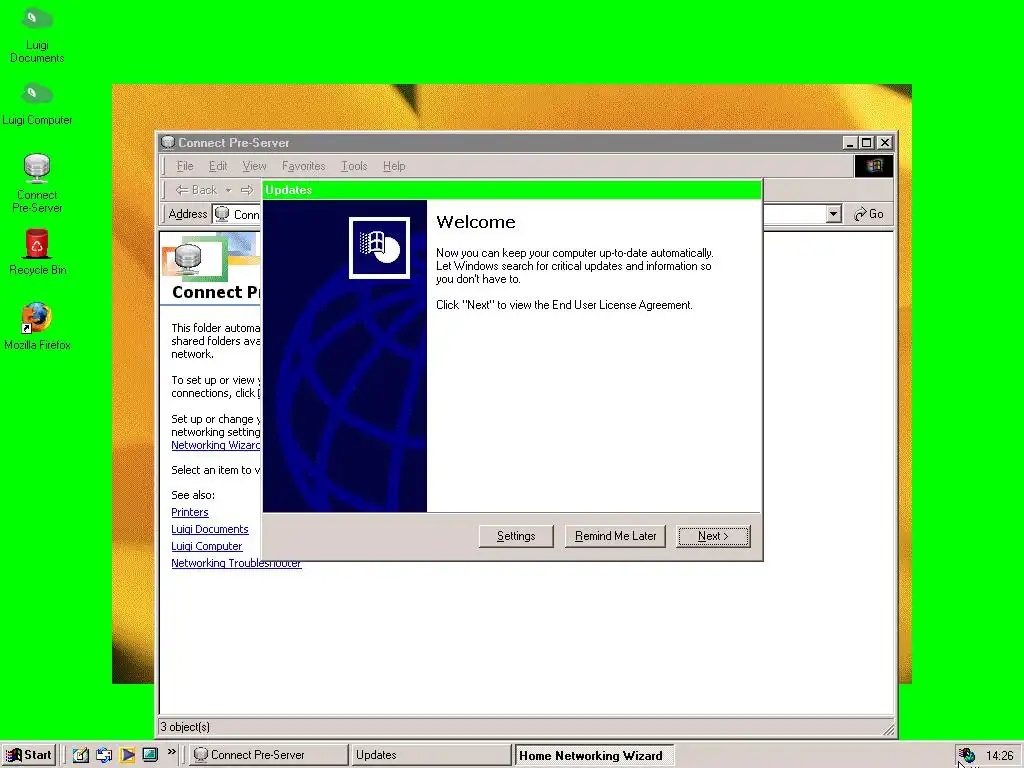Maximize the Connect Pre-Server window
The height and width of the screenshot is (768, 1024).
point(867,142)
